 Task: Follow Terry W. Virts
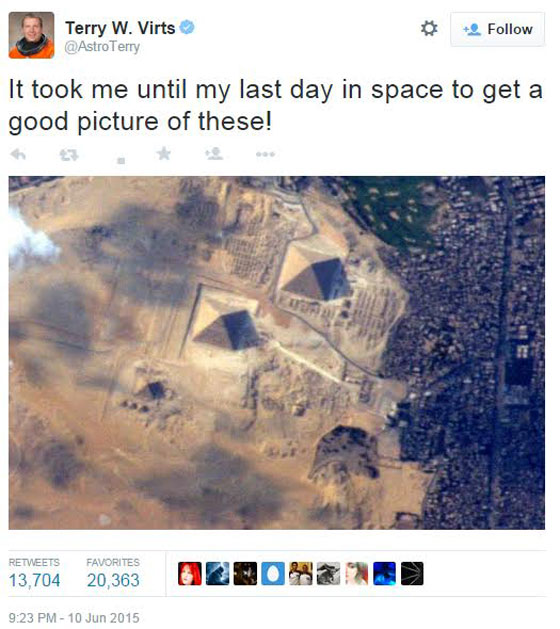[x=497, y=29]
